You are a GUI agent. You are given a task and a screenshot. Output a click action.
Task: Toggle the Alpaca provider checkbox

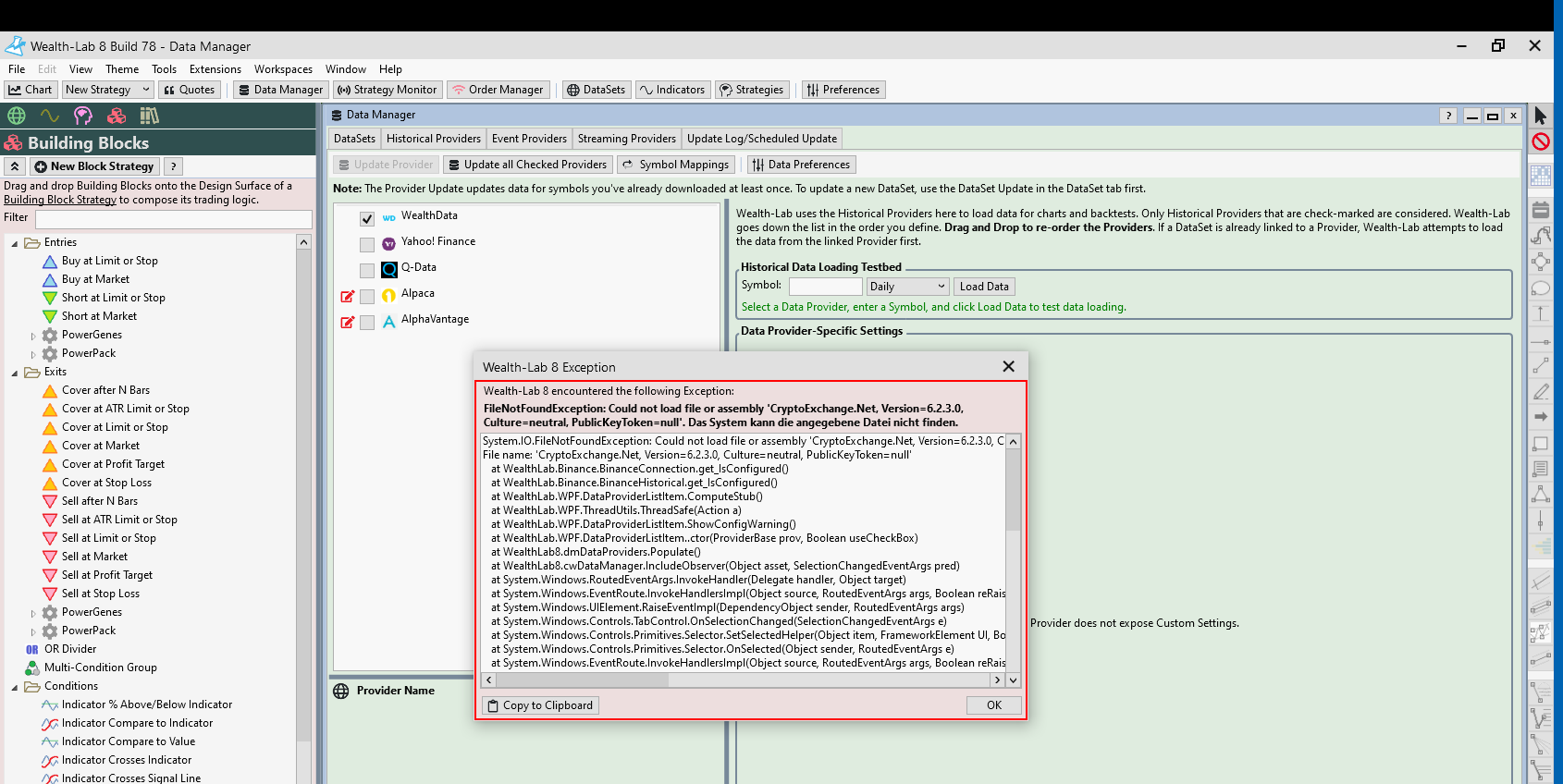pyautogui.click(x=367, y=297)
